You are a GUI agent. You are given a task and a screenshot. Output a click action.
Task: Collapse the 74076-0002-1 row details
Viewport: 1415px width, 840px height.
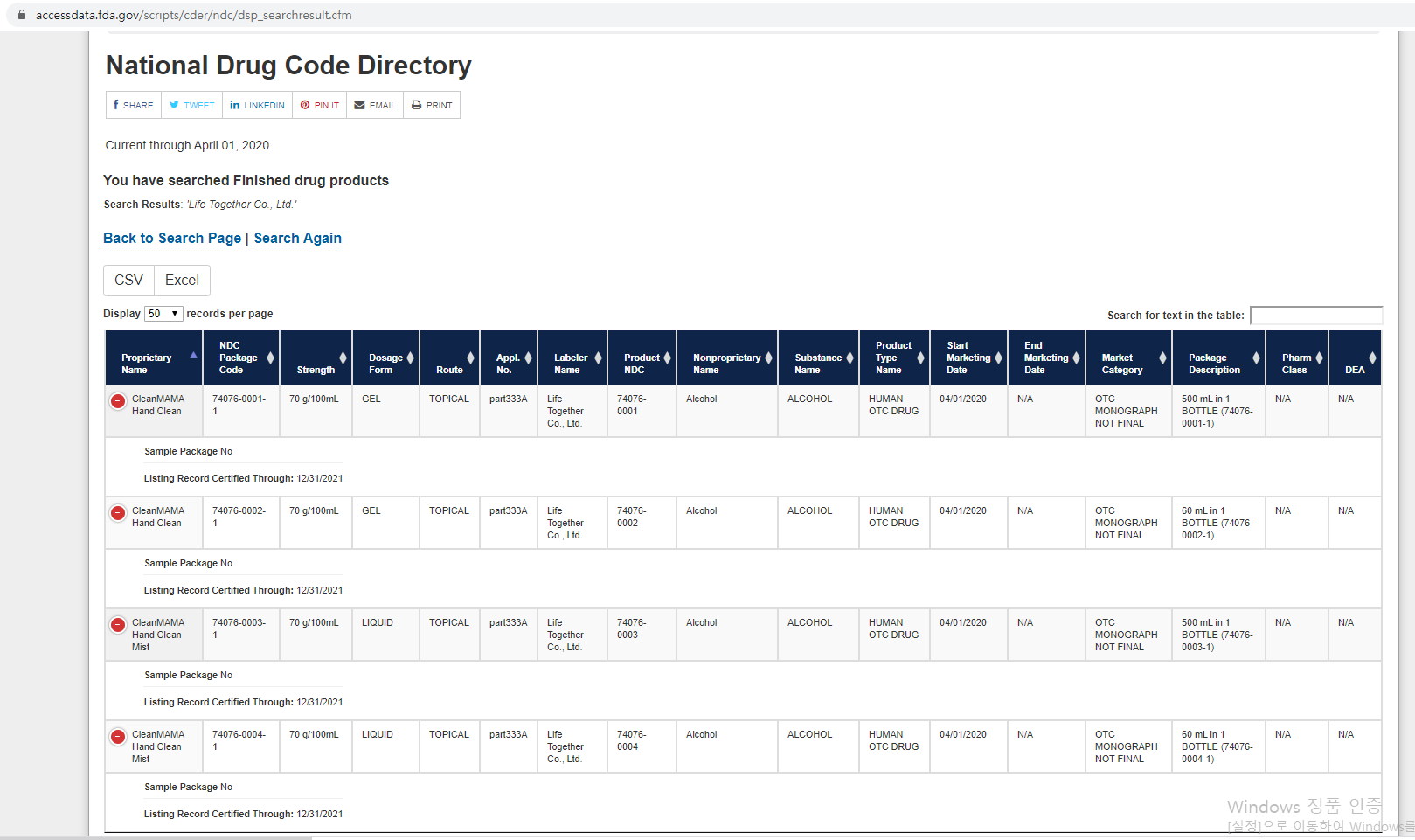(x=118, y=513)
